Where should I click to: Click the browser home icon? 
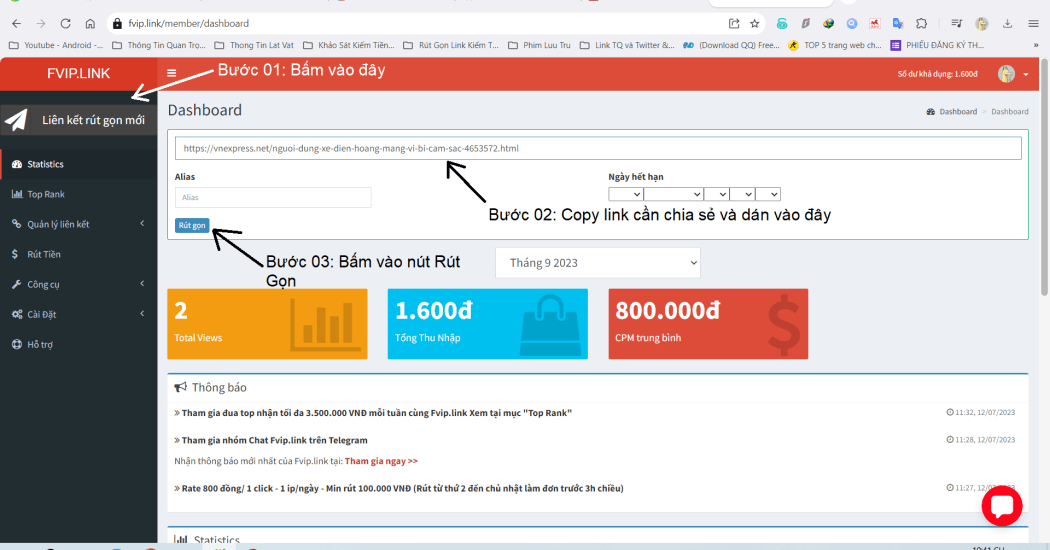90,23
